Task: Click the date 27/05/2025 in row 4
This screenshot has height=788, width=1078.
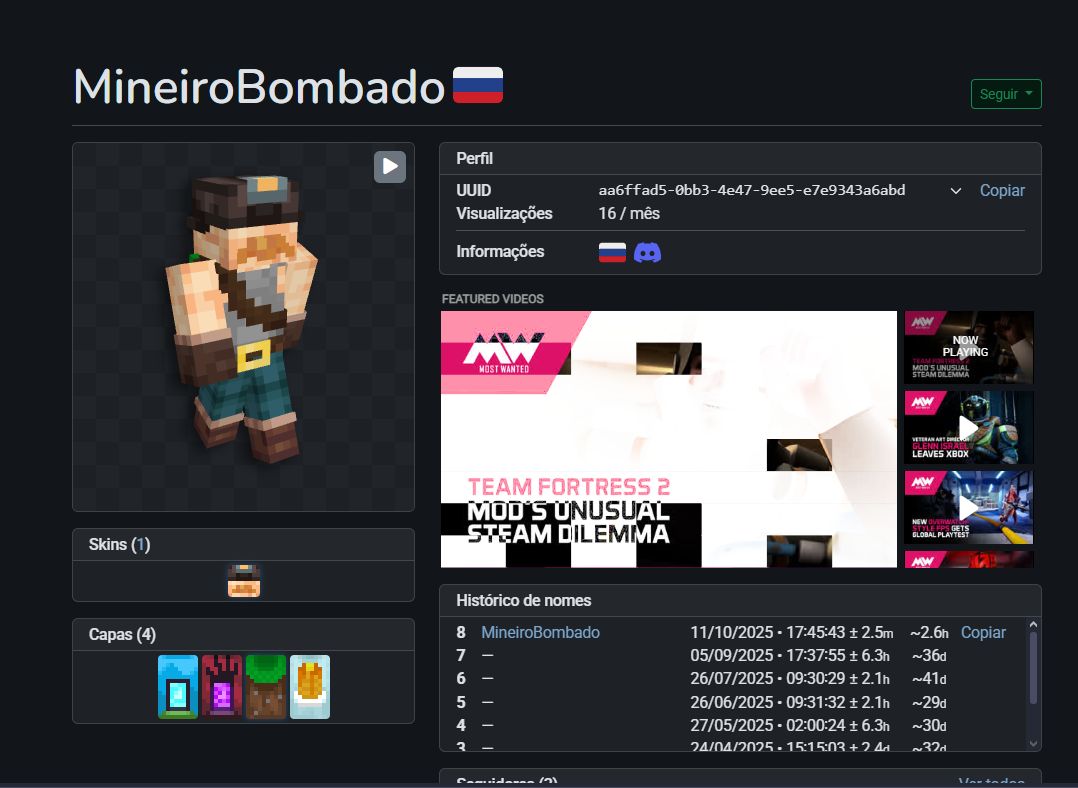Action: click(x=732, y=725)
